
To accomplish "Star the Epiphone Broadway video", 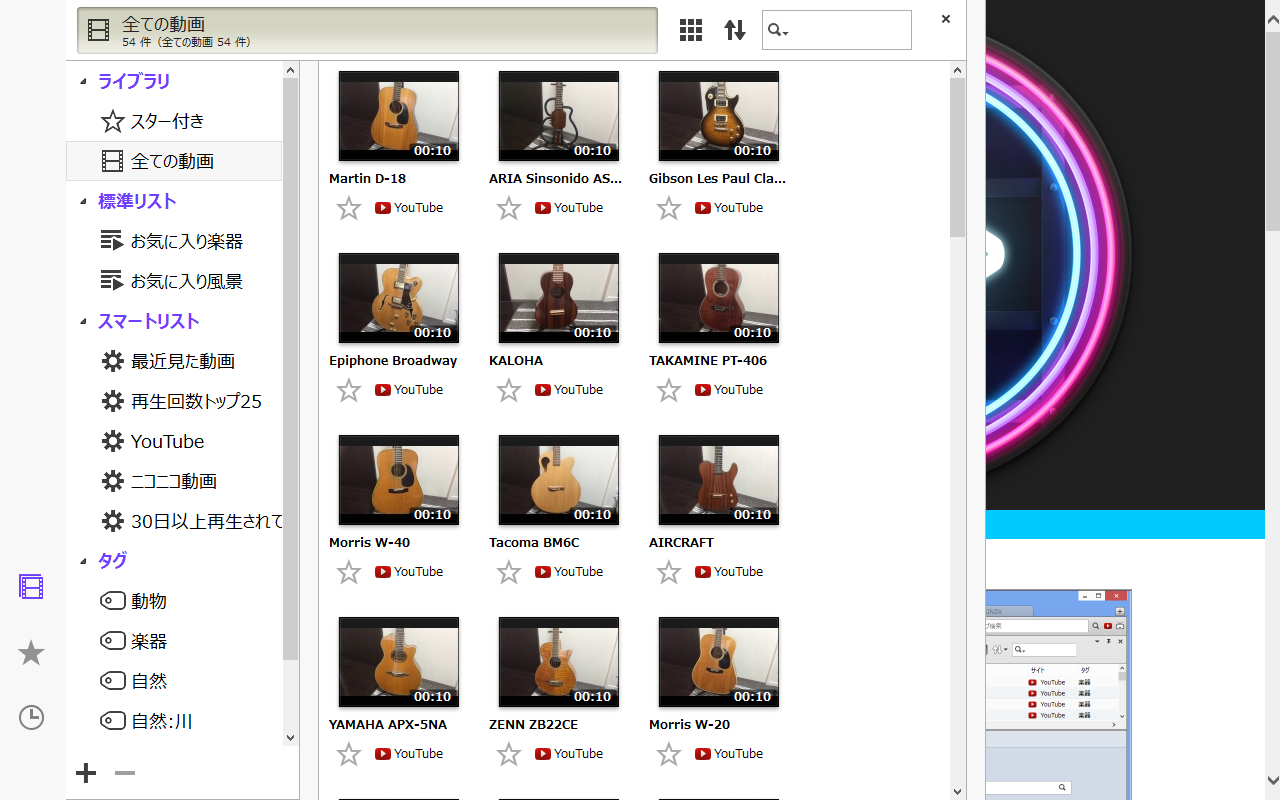I will [349, 390].
